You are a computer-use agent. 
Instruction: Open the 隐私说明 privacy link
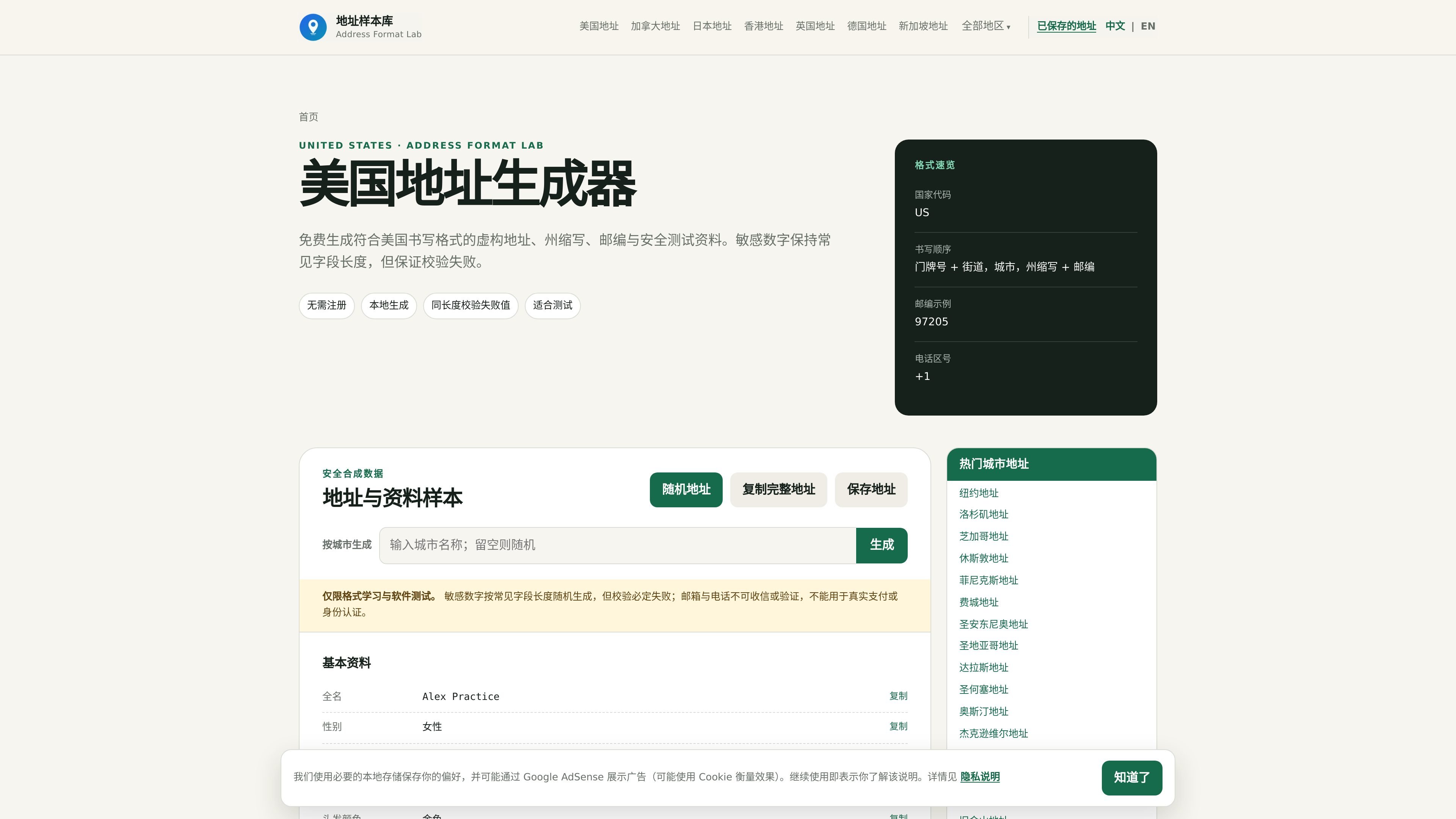(979, 777)
